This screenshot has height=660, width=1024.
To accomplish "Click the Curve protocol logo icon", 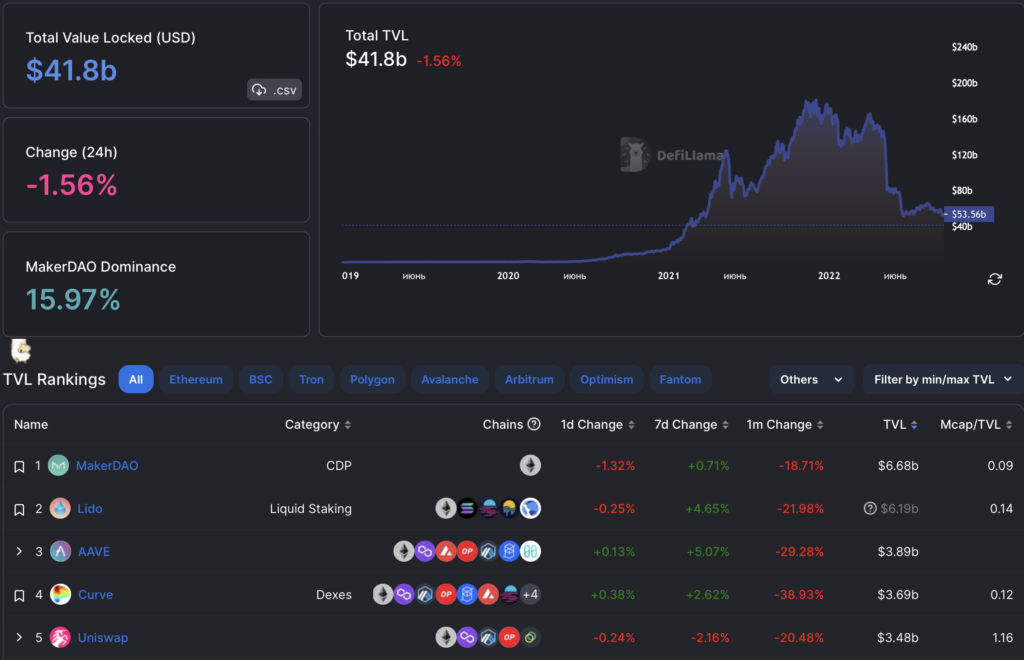I will click(x=60, y=595).
